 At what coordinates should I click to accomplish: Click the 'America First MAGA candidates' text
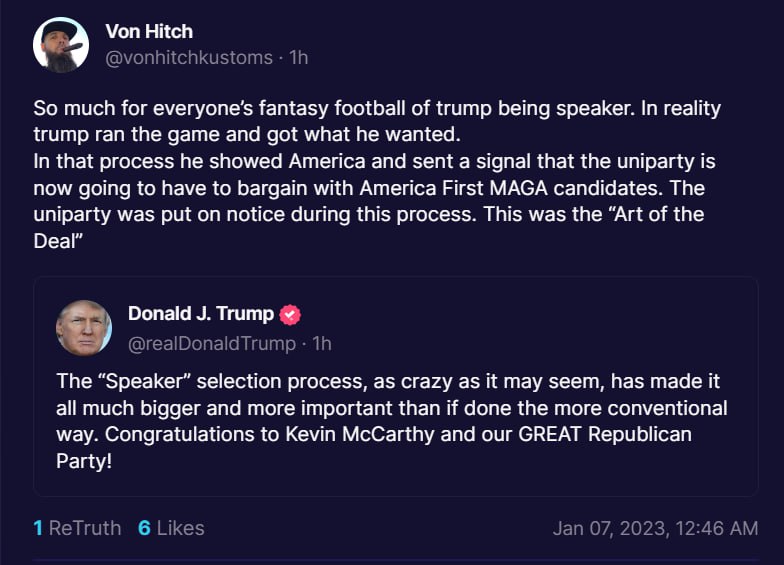[515, 188]
